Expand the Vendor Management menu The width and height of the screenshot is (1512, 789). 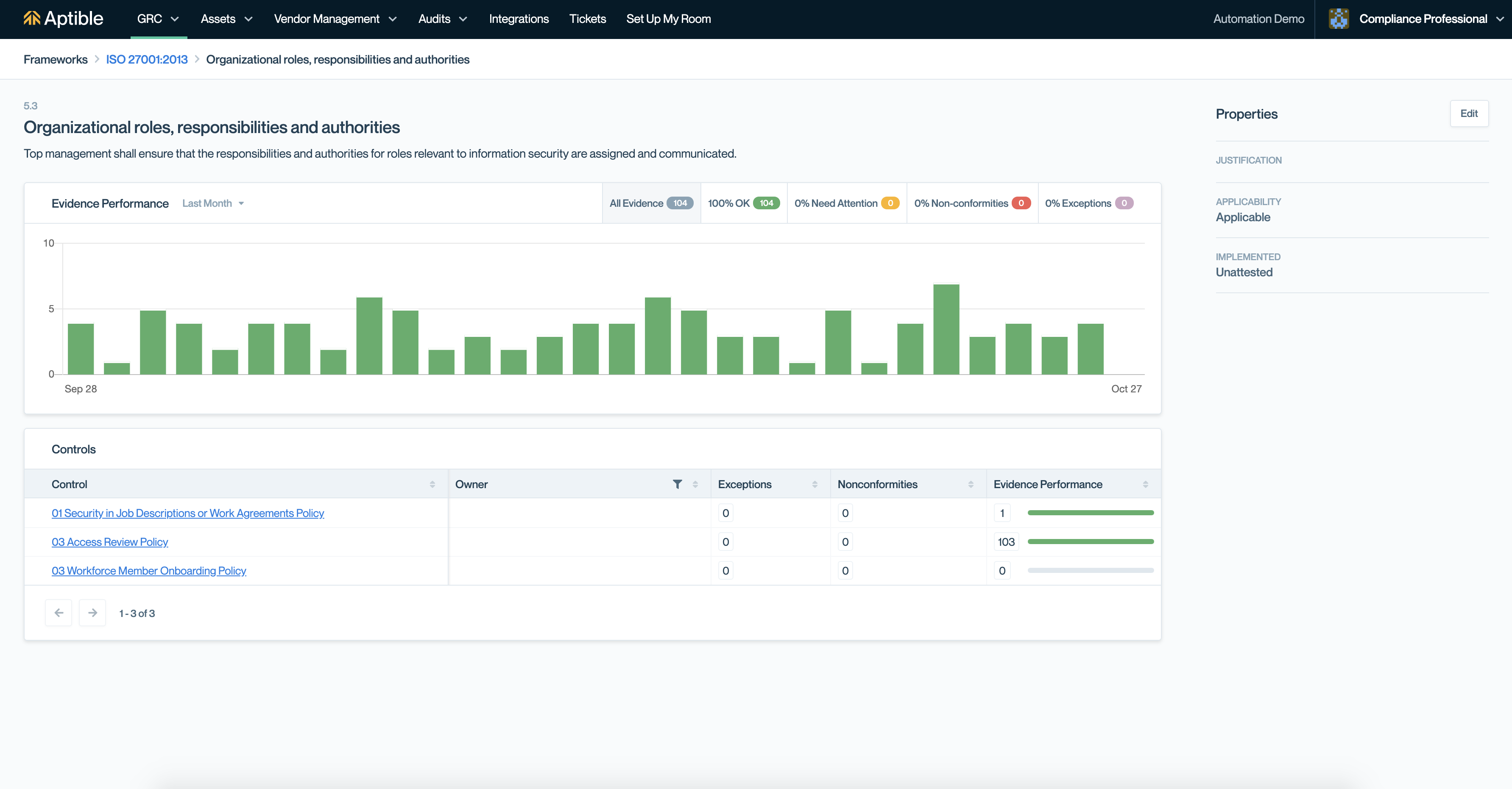coord(335,19)
